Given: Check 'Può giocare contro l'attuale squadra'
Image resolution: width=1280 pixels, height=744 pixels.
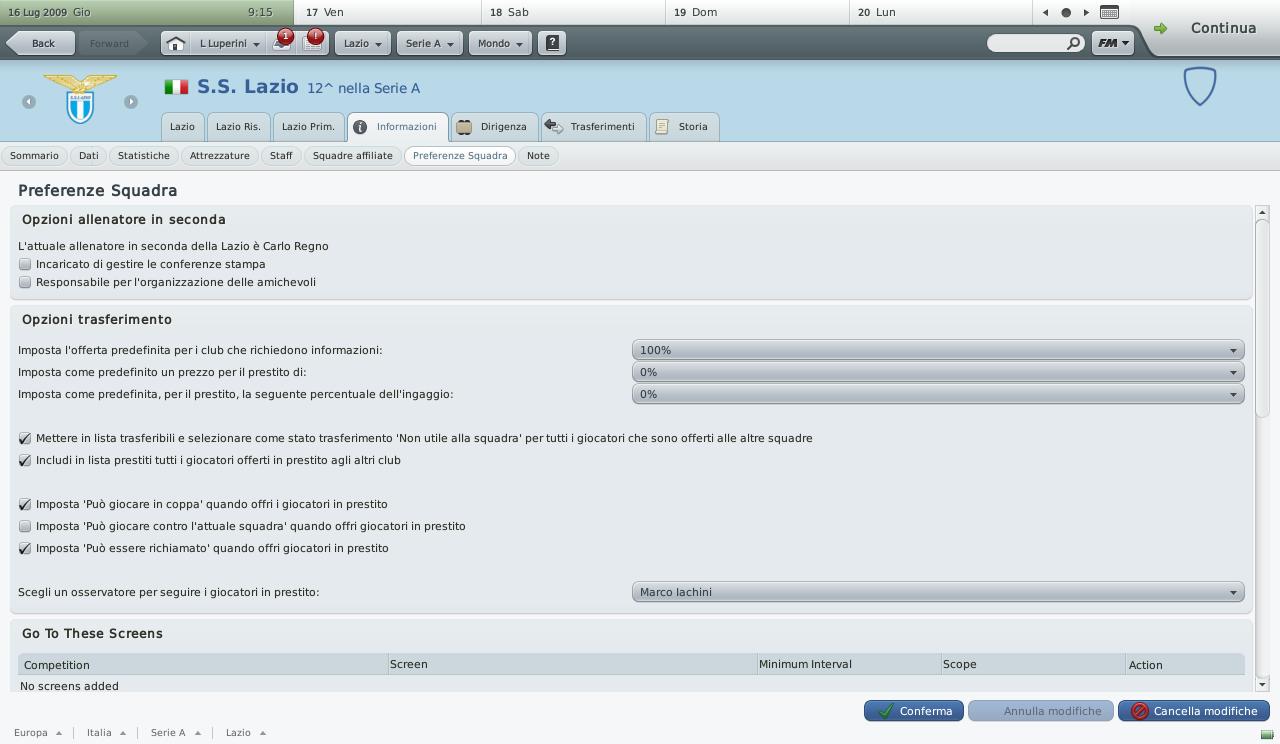Looking at the screenshot, I should 25,526.
